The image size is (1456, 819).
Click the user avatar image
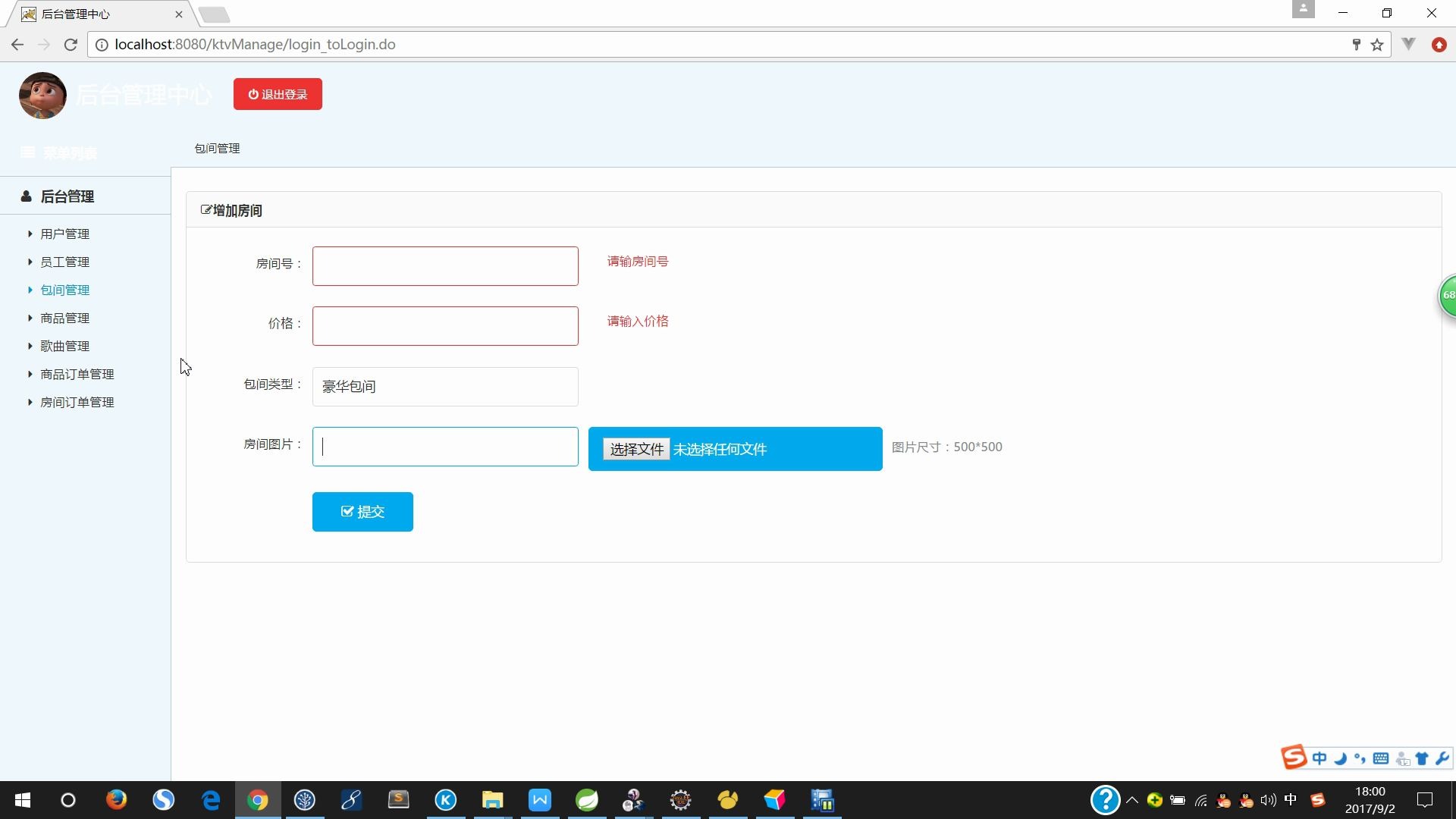[42, 96]
